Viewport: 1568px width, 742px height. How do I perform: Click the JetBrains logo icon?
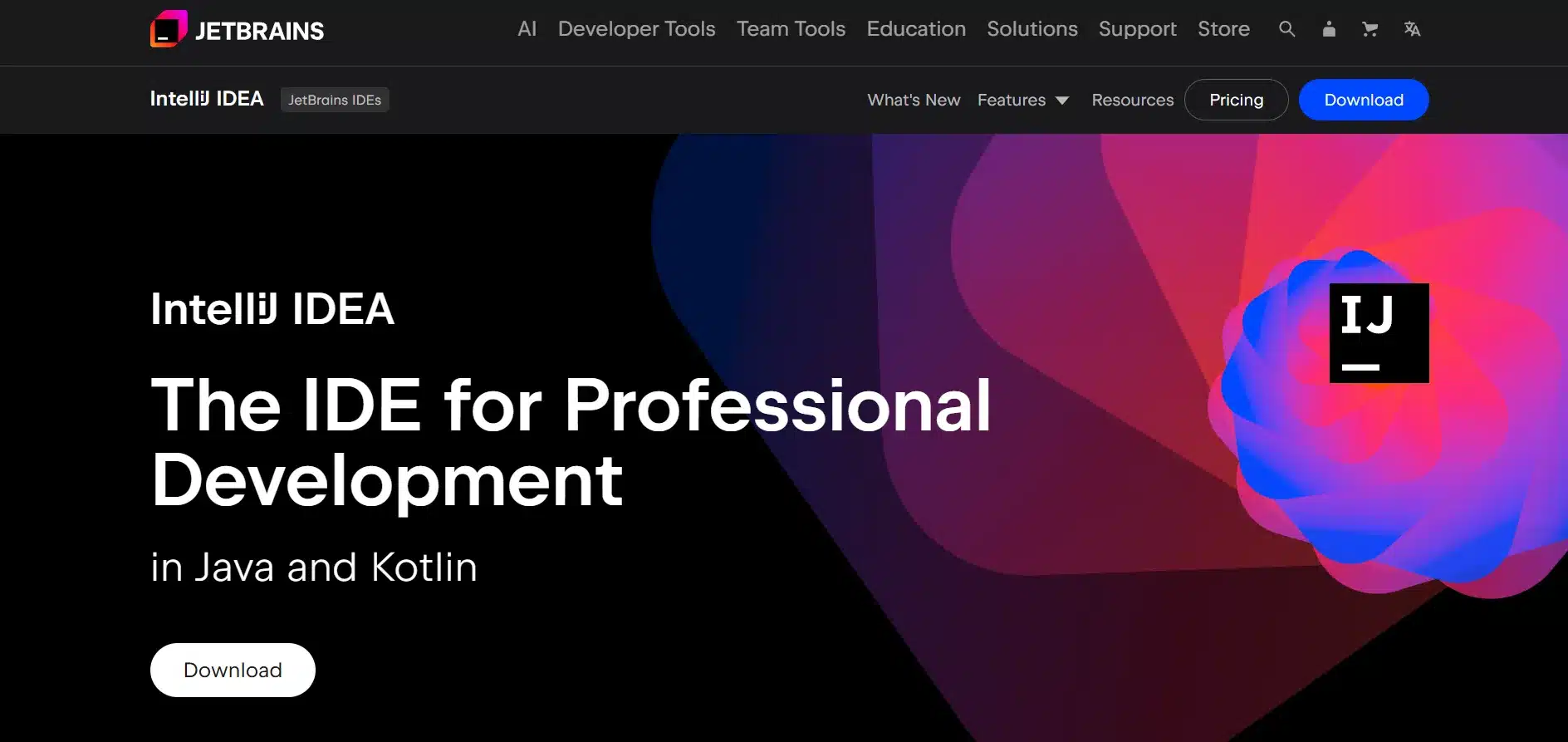pyautogui.click(x=169, y=29)
